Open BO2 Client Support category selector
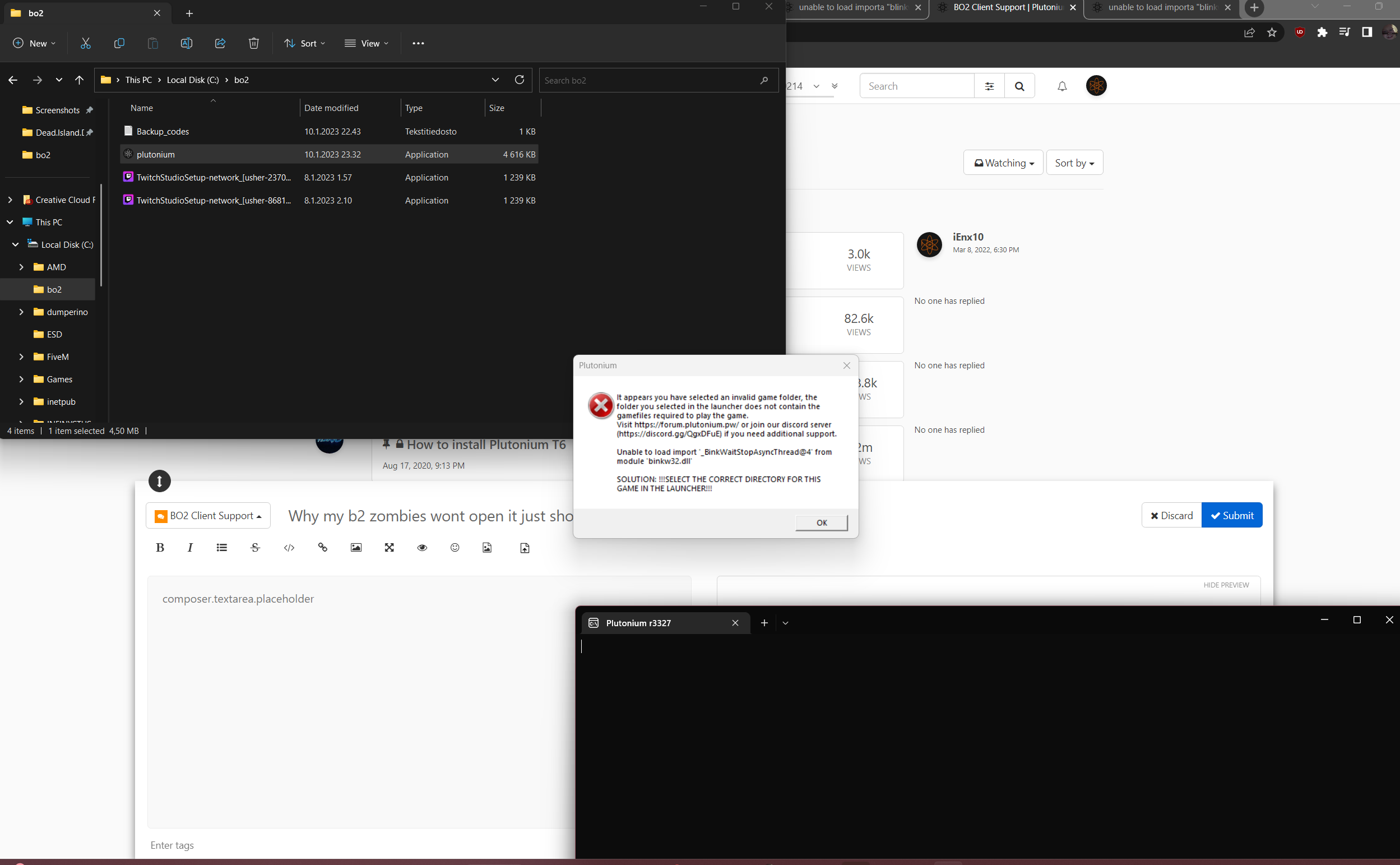 (208, 515)
